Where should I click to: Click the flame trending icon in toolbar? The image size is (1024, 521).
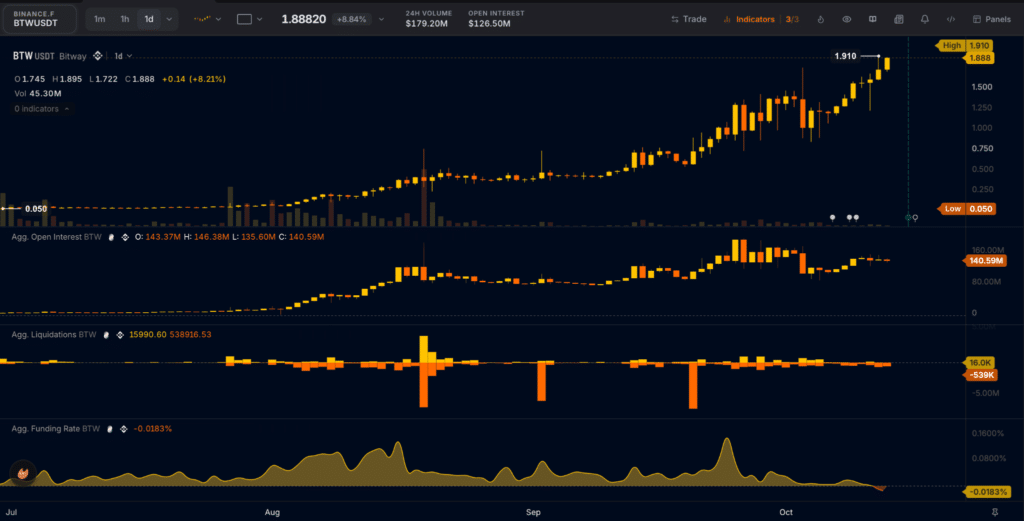click(820, 19)
